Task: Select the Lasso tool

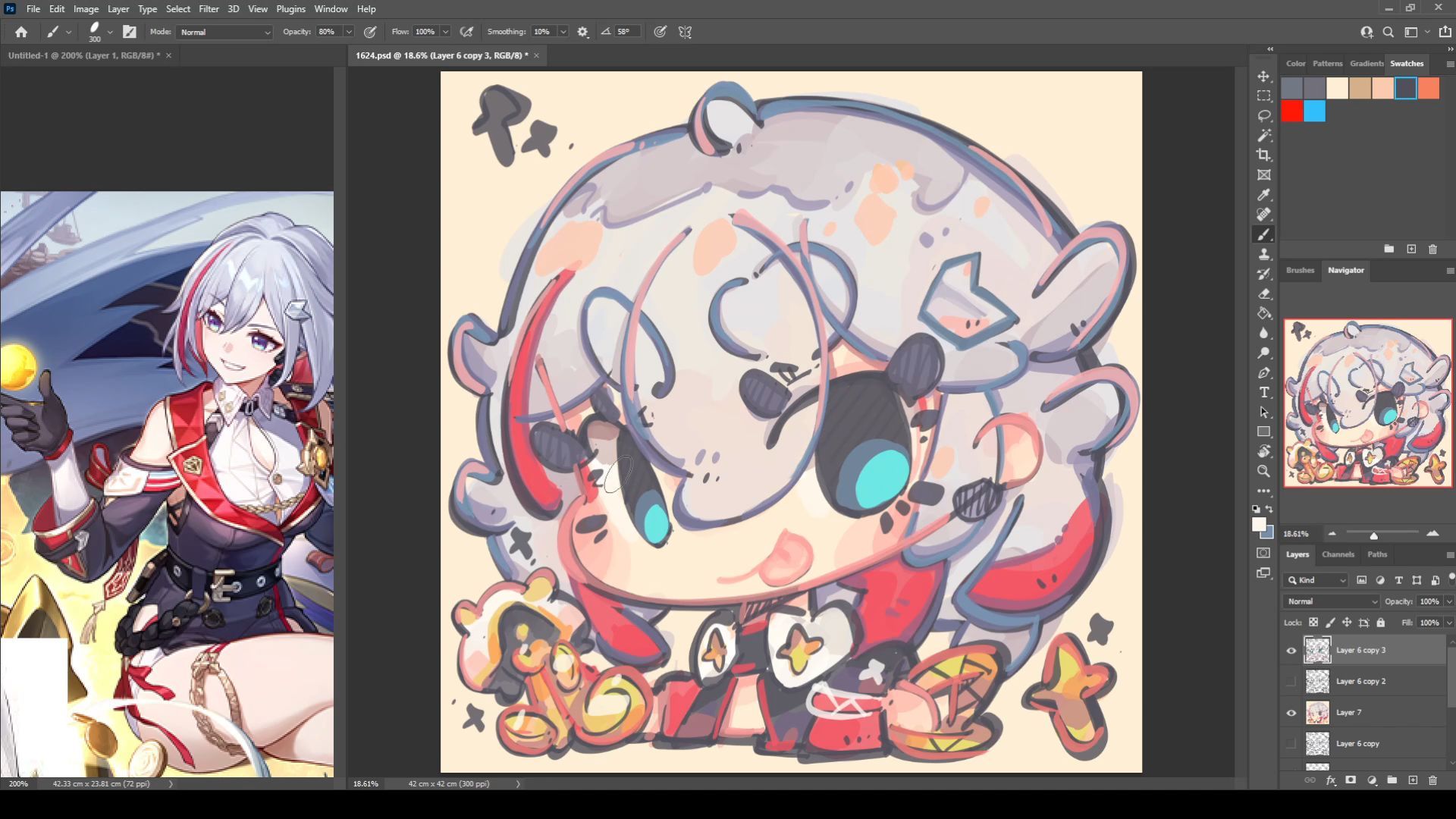Action: click(1263, 116)
